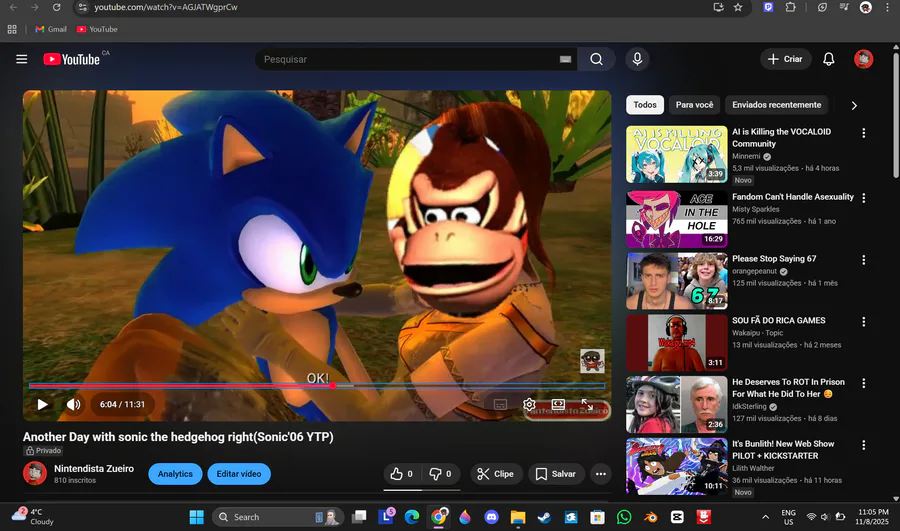Open Analytics for this video
This screenshot has width=900, height=531.
tap(175, 474)
